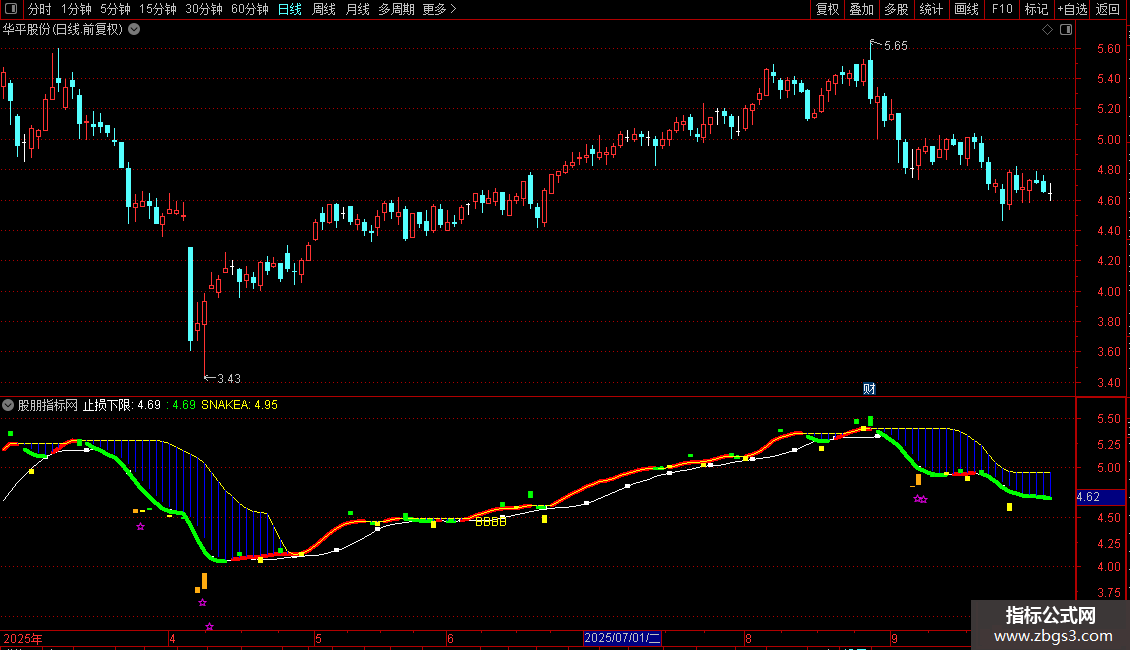Click the 5.65 high price label
The width and height of the screenshot is (1130, 650).
tap(896, 46)
